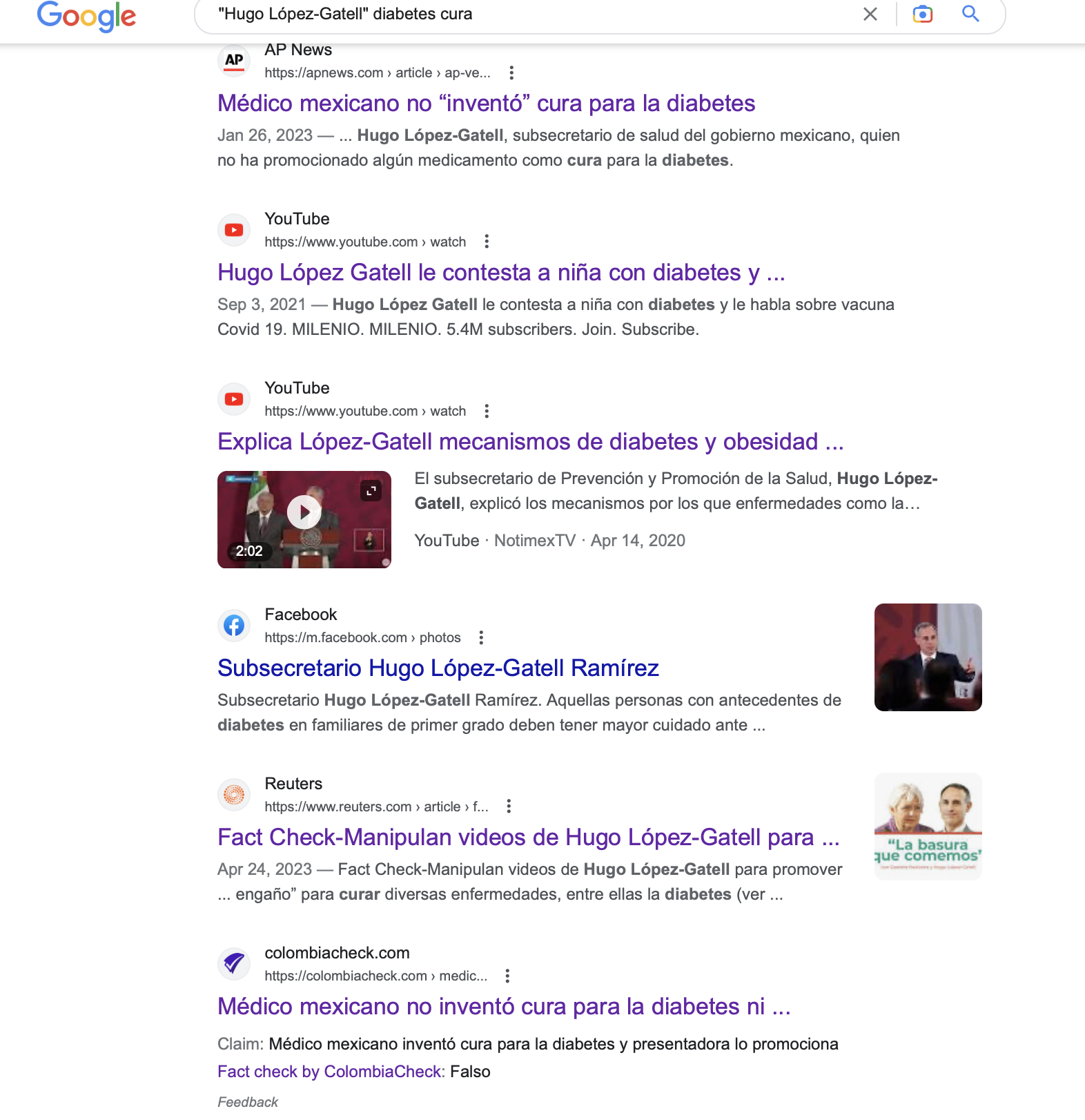
Task: Open Google Lens image search icon
Action: point(923,14)
